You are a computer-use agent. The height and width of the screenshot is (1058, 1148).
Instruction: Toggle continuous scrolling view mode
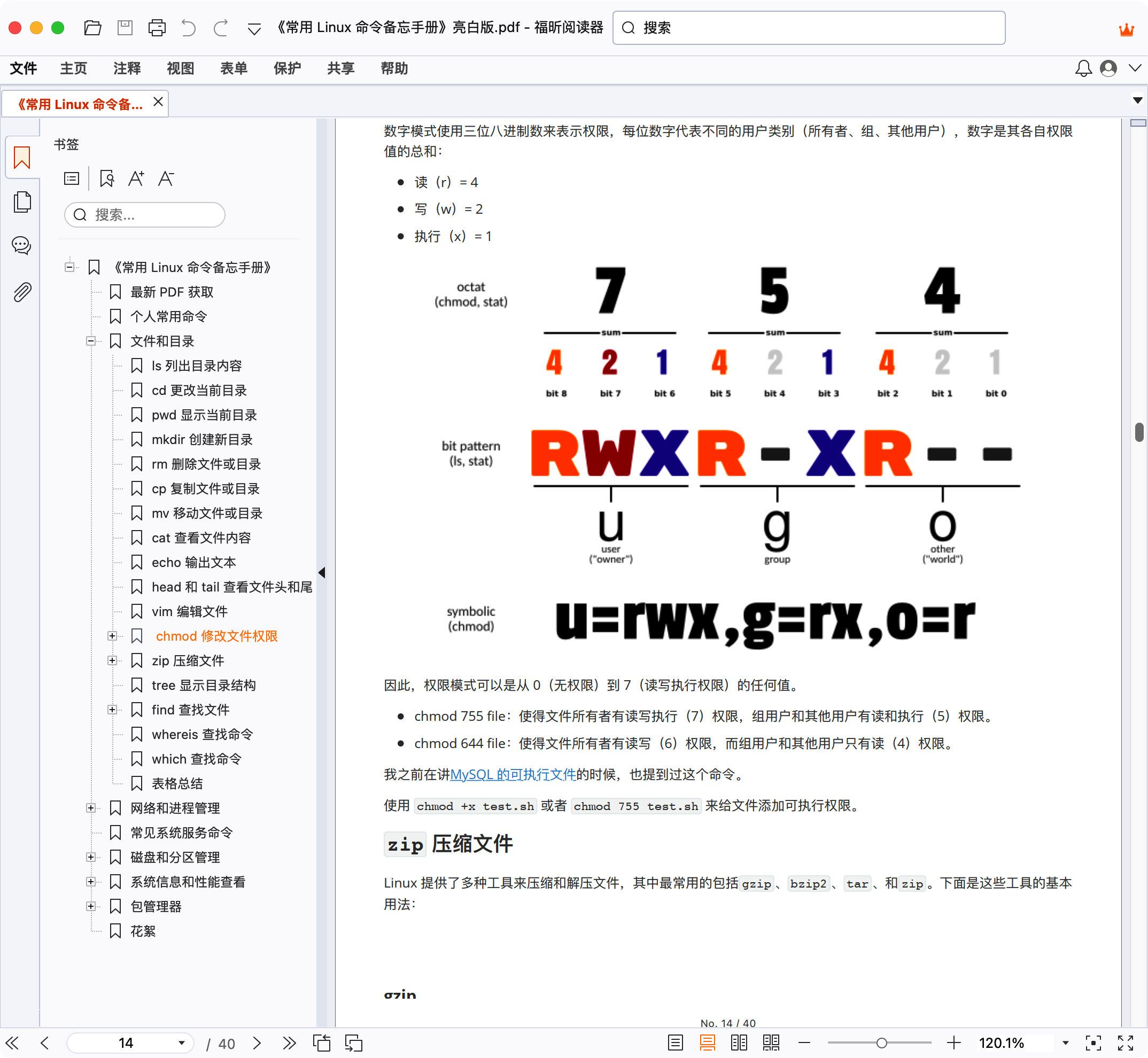pos(708,1043)
